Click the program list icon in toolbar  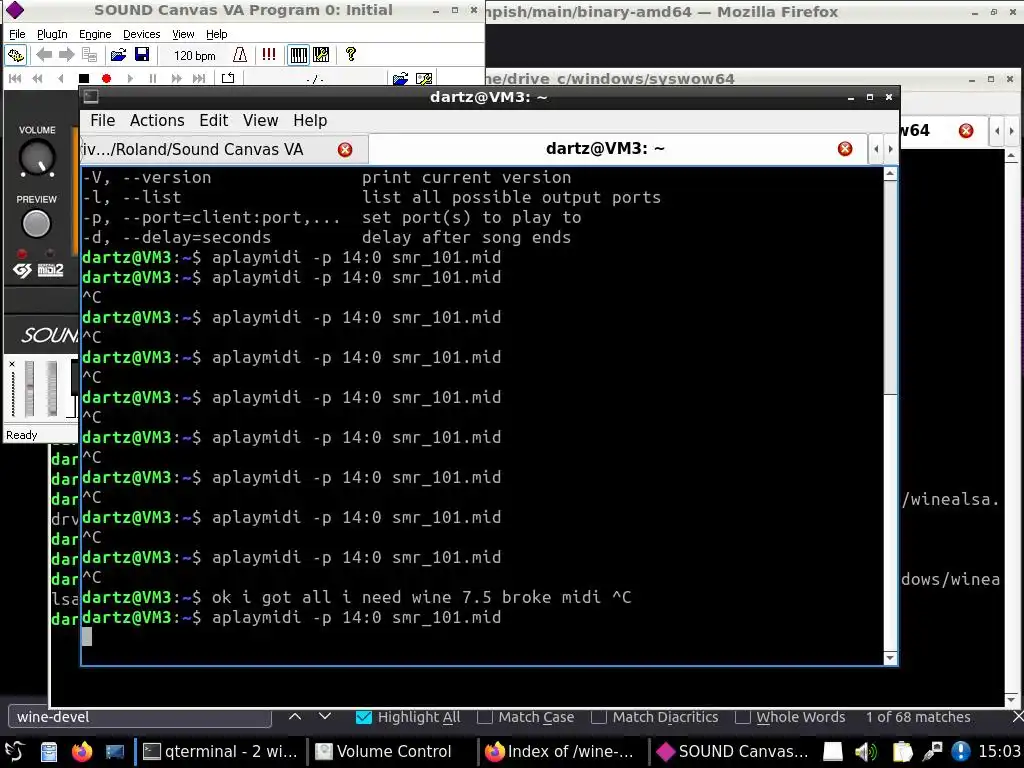tap(89, 56)
